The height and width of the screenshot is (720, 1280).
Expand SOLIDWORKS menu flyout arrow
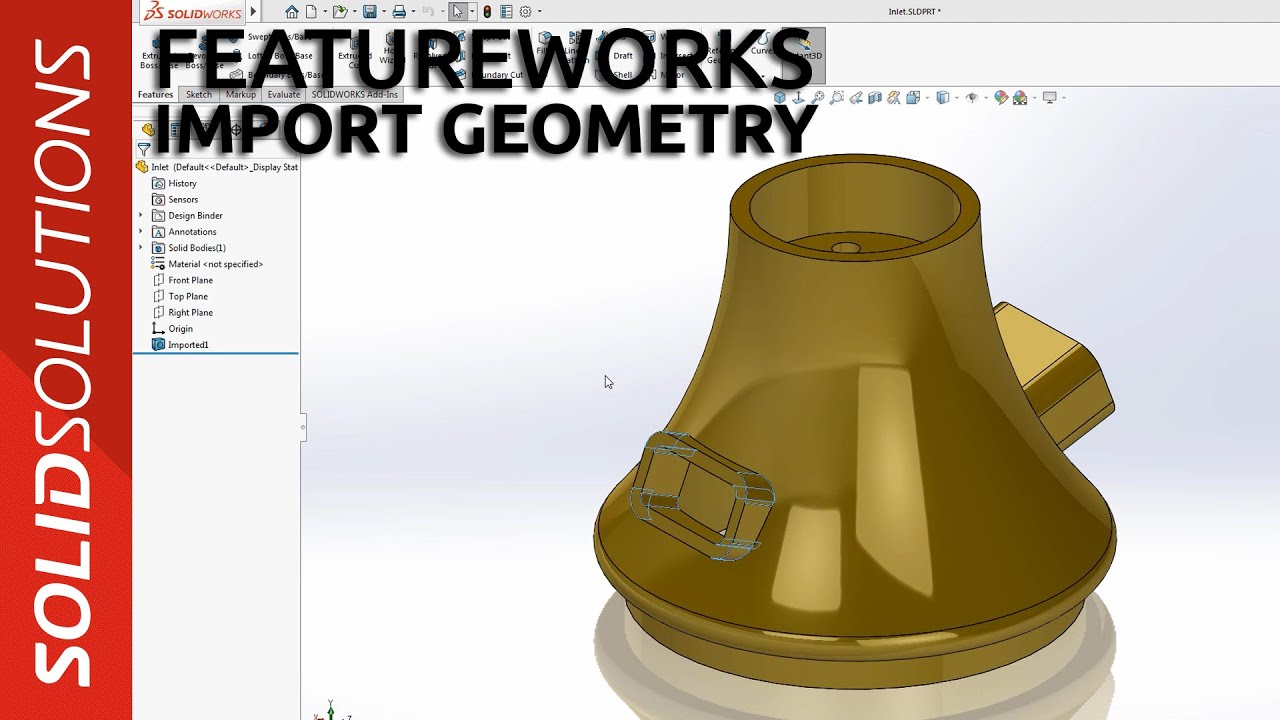[253, 12]
